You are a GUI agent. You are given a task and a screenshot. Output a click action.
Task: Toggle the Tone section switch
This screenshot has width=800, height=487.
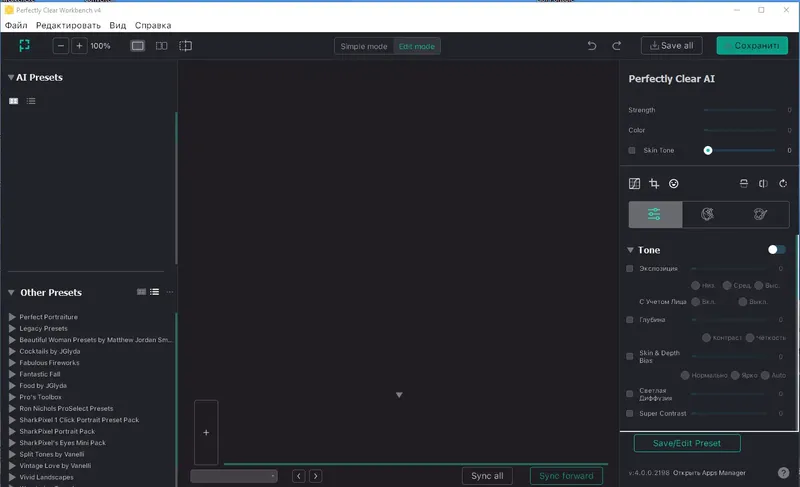point(777,249)
